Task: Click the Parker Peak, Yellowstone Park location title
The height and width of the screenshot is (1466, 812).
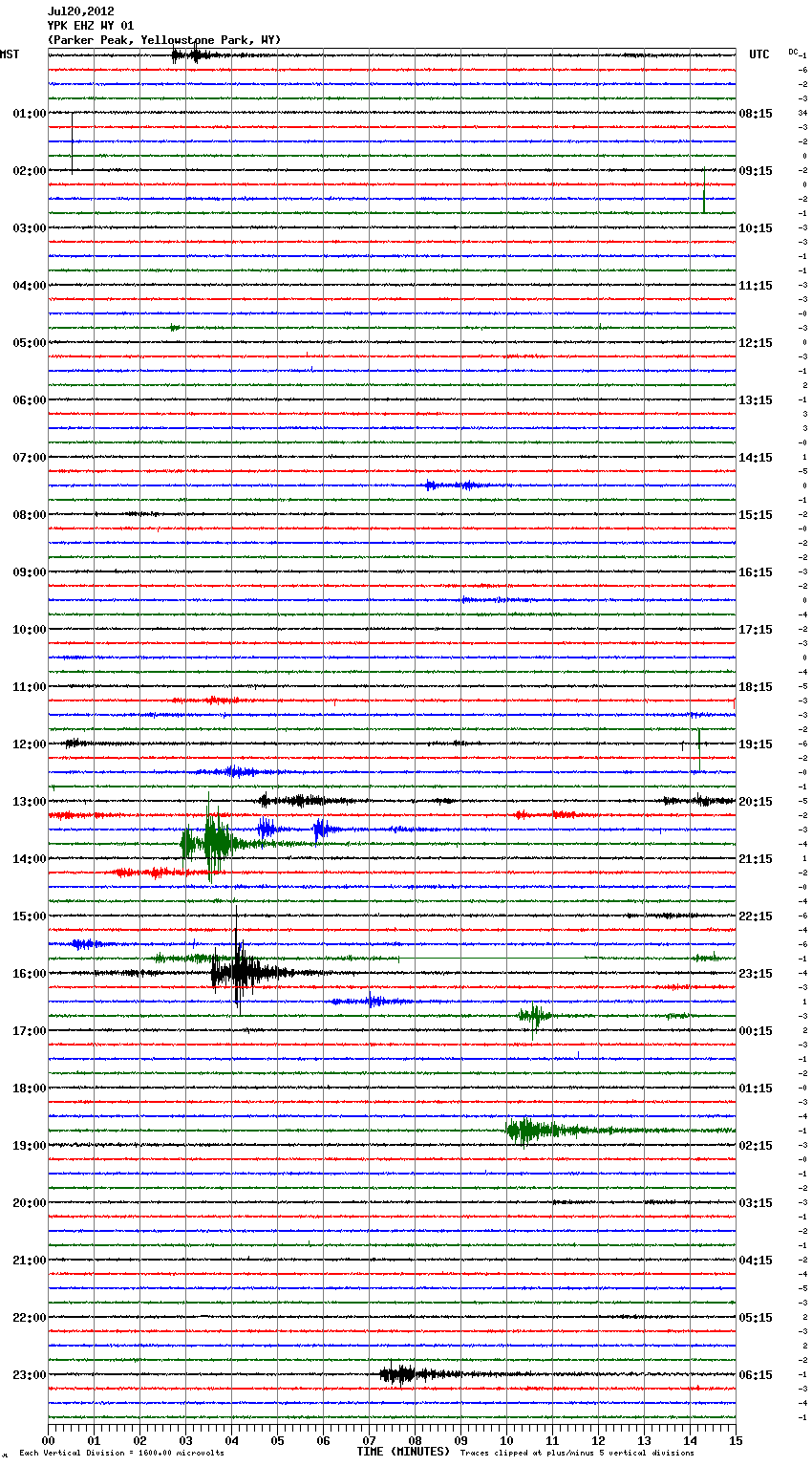Action: point(164,40)
